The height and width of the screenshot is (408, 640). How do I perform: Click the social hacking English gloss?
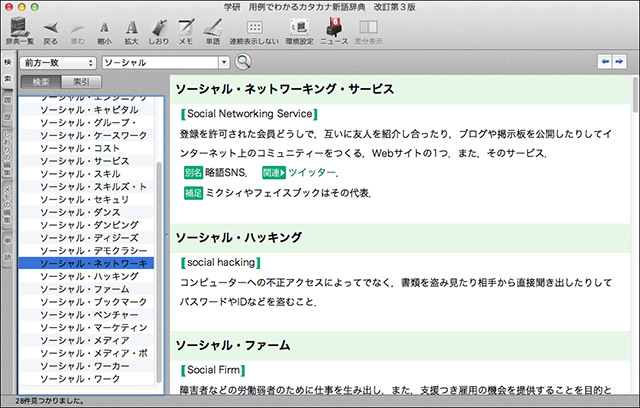point(221,262)
